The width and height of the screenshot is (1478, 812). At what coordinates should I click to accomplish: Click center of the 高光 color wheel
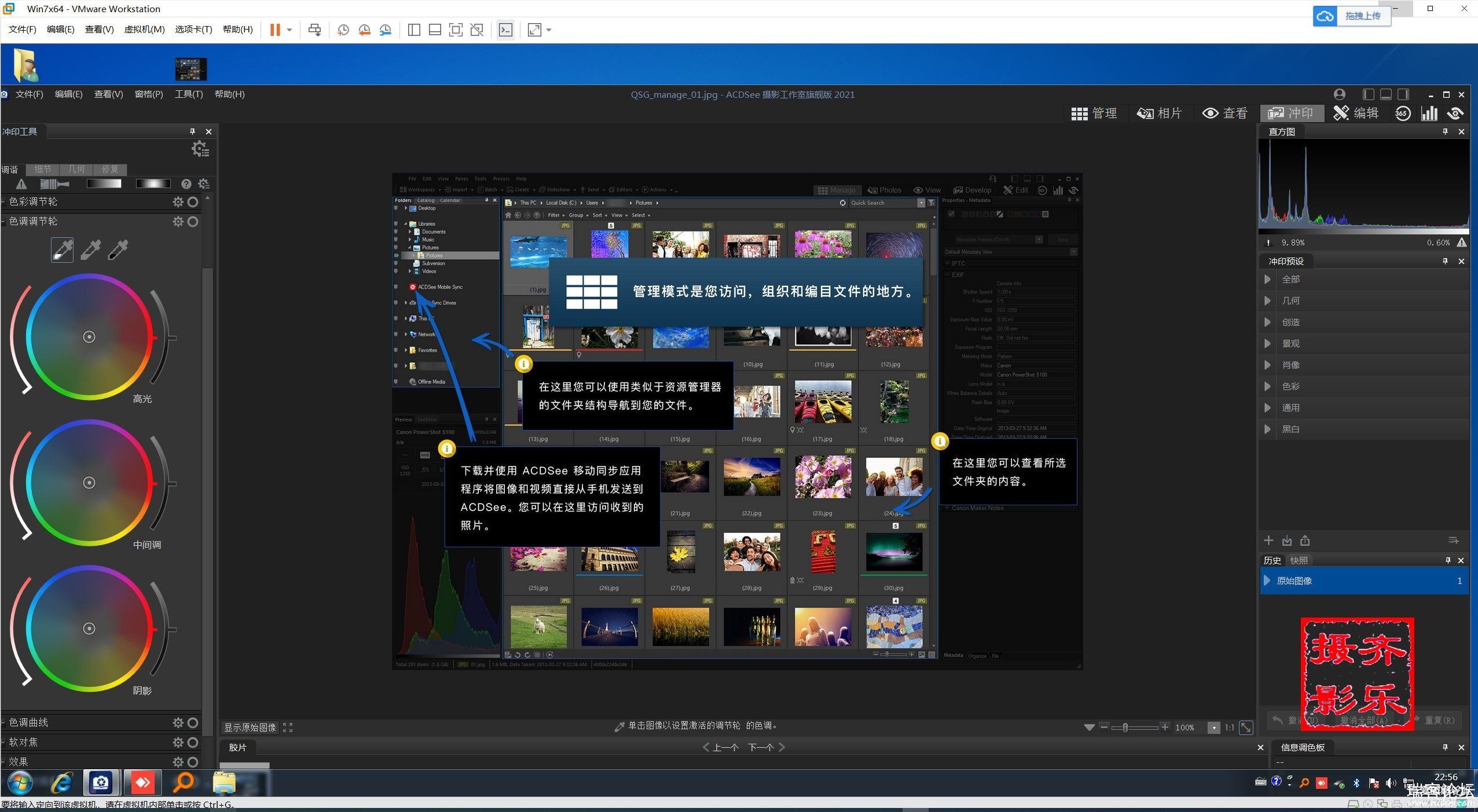[x=89, y=337]
